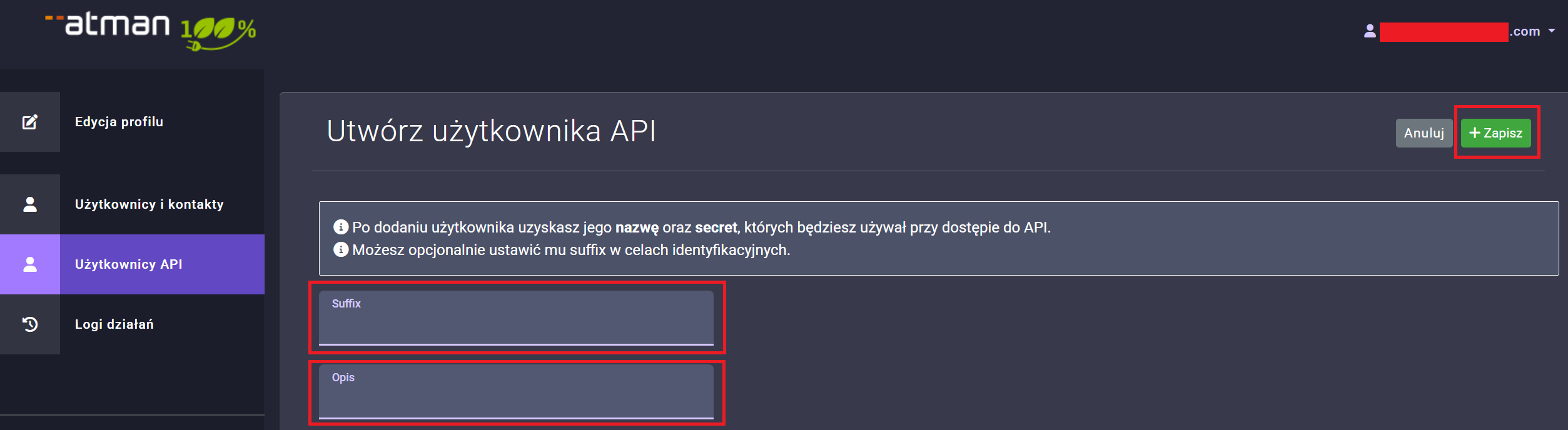Screen dimensions: 1568x430
Task: Click the pencil edit icon for Edycja profilu
Action: tap(30, 122)
